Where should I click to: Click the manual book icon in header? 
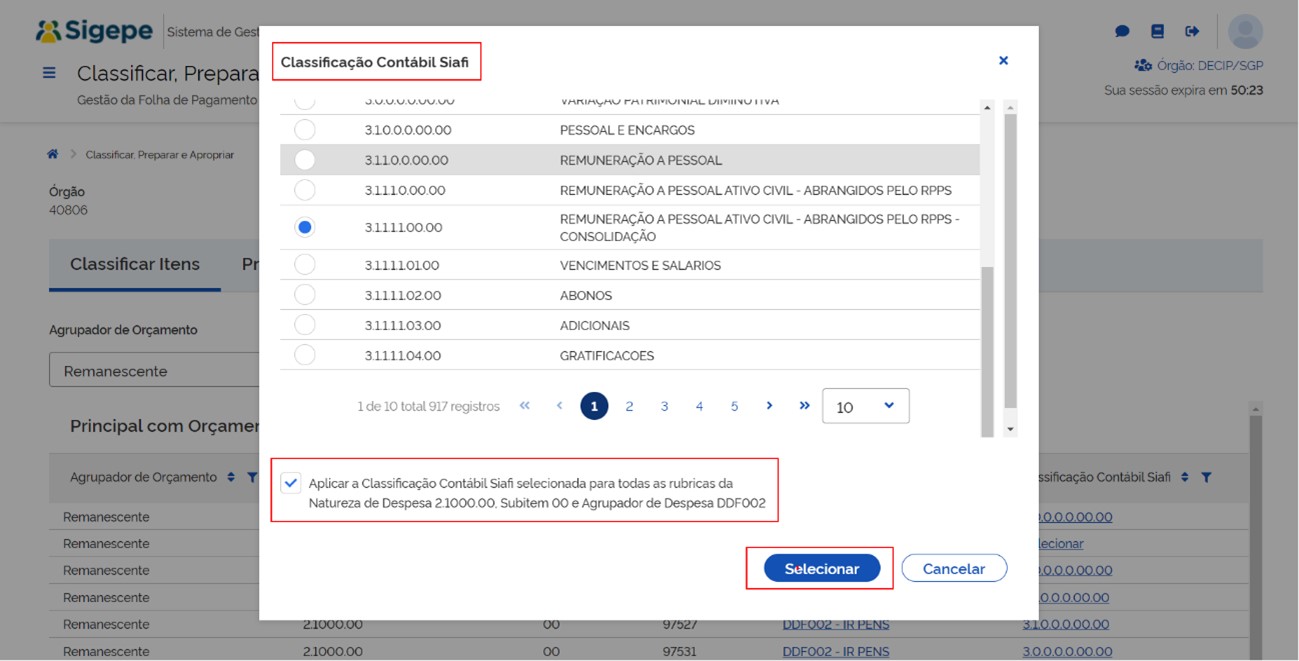(x=1157, y=32)
